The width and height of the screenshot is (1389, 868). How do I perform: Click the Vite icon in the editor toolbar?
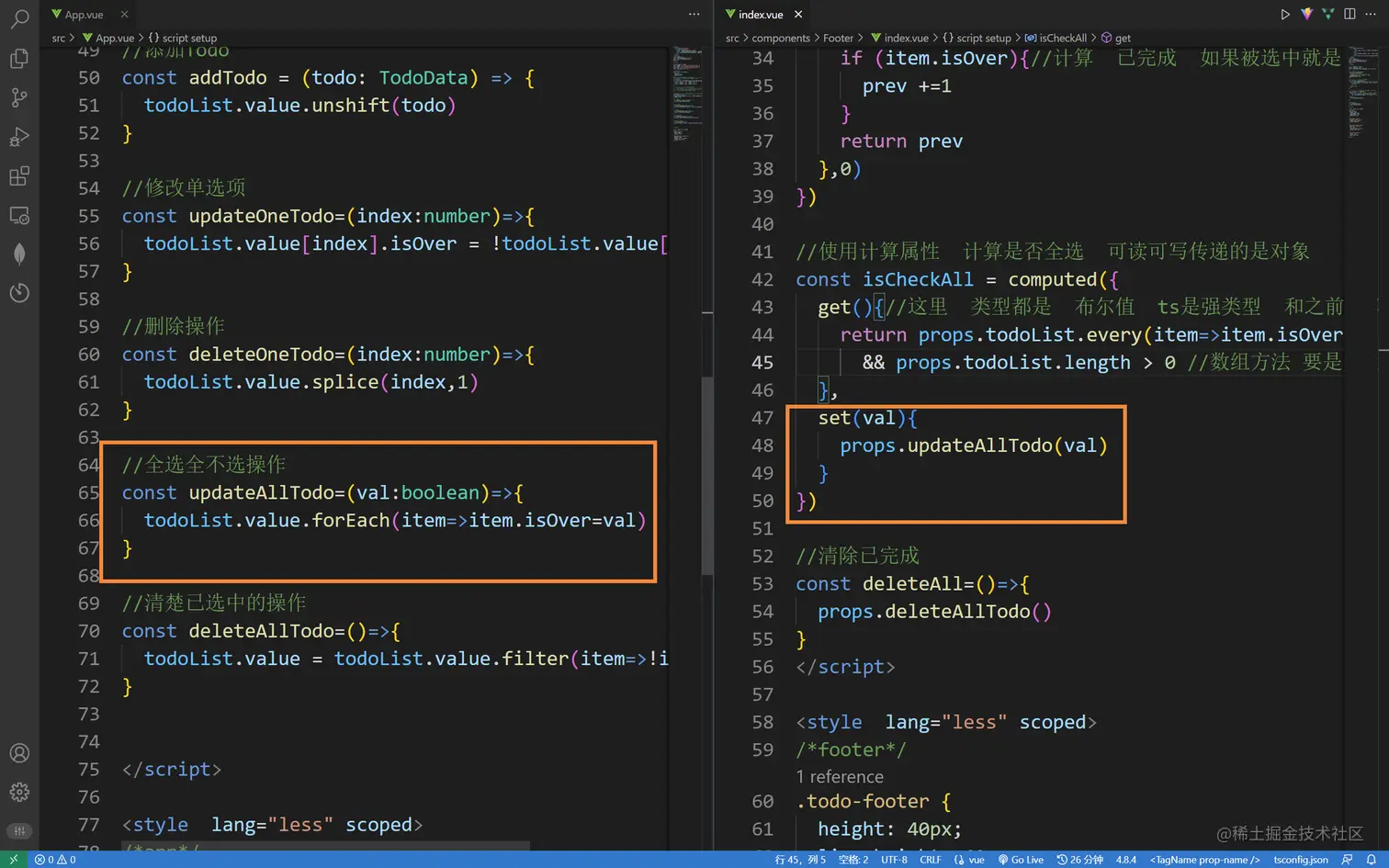tap(1307, 14)
